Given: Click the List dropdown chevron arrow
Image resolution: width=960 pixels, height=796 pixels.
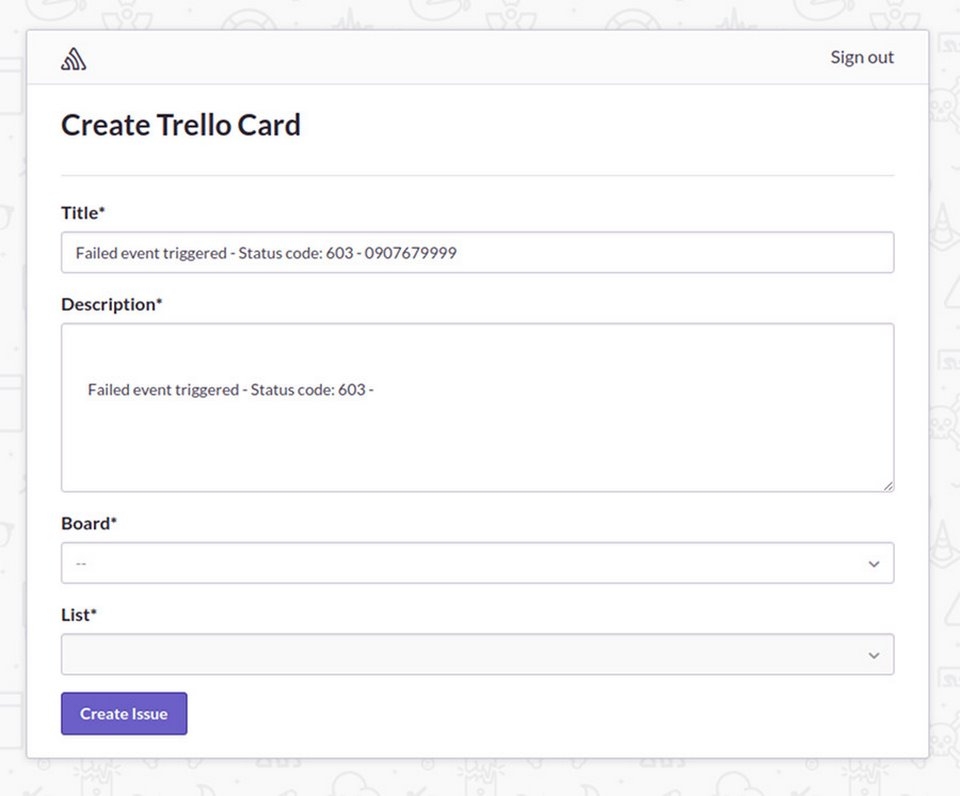Looking at the screenshot, I should click(x=874, y=655).
